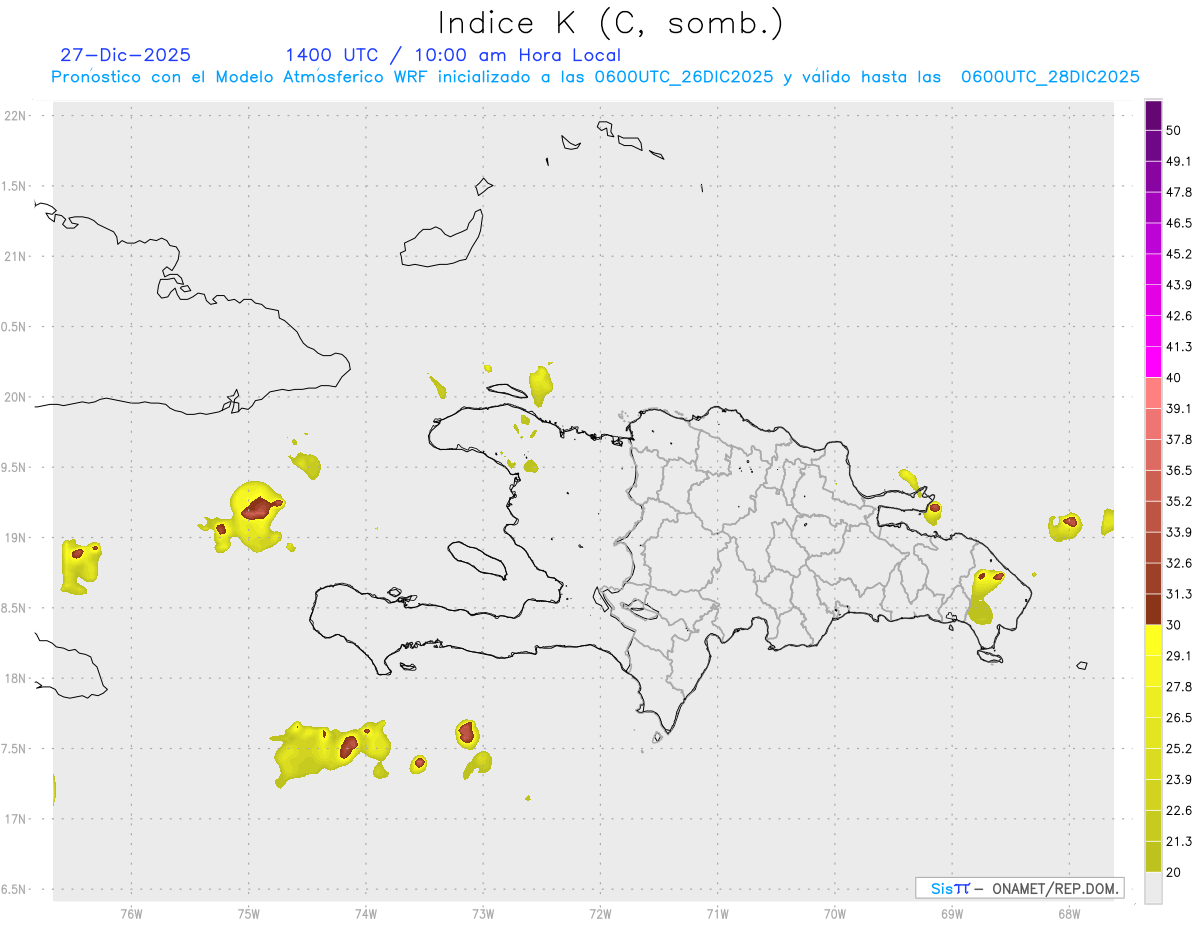
Task: Click the "25.2" color scale value
Action: point(1179,749)
